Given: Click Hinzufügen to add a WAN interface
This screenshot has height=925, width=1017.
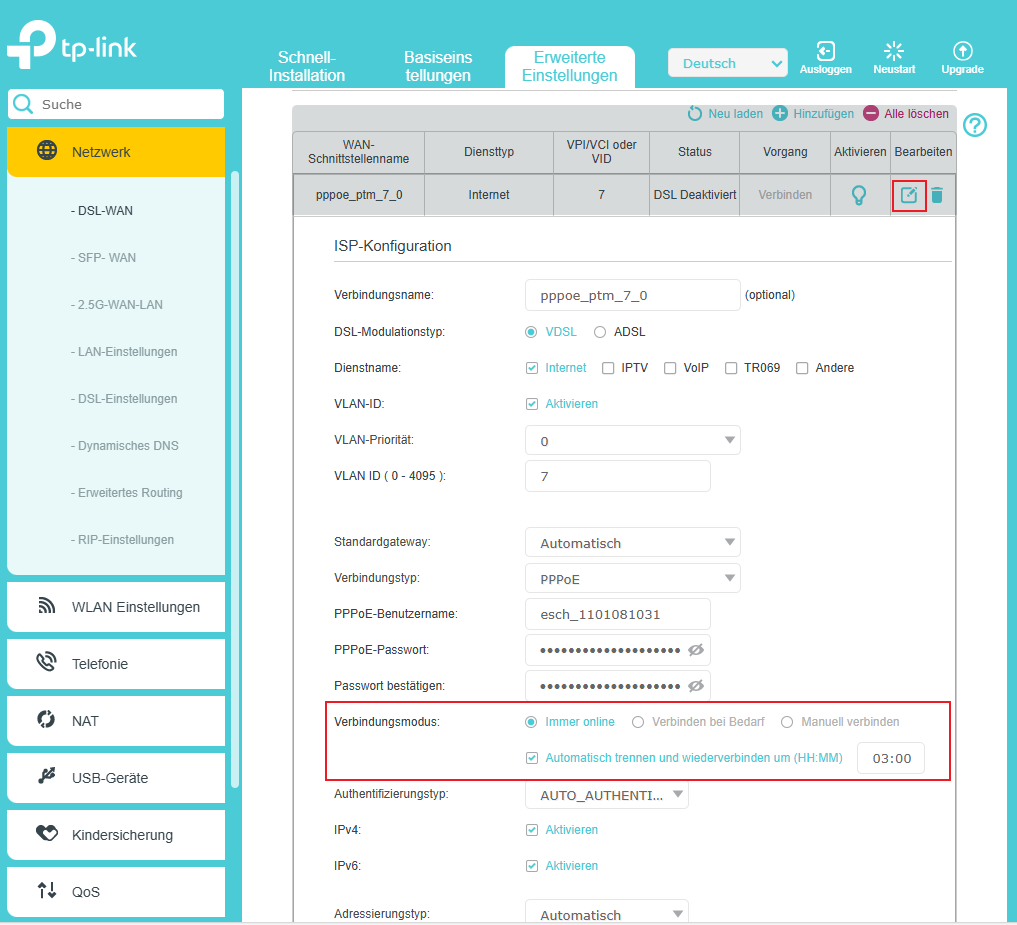Looking at the screenshot, I should pos(813,114).
